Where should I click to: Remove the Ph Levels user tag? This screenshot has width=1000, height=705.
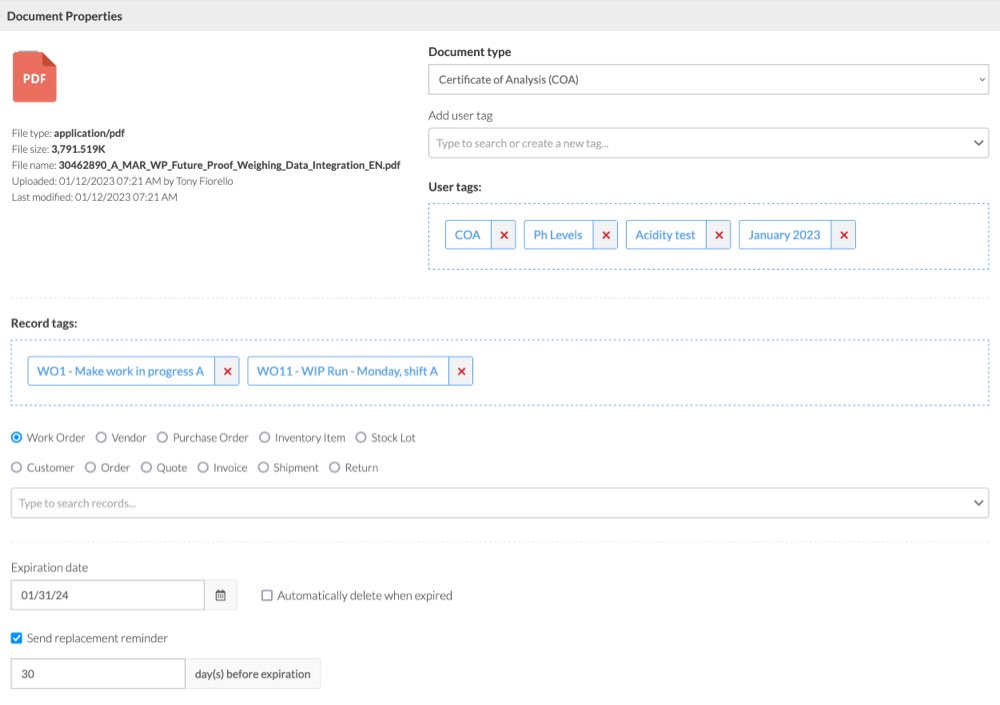tap(605, 235)
